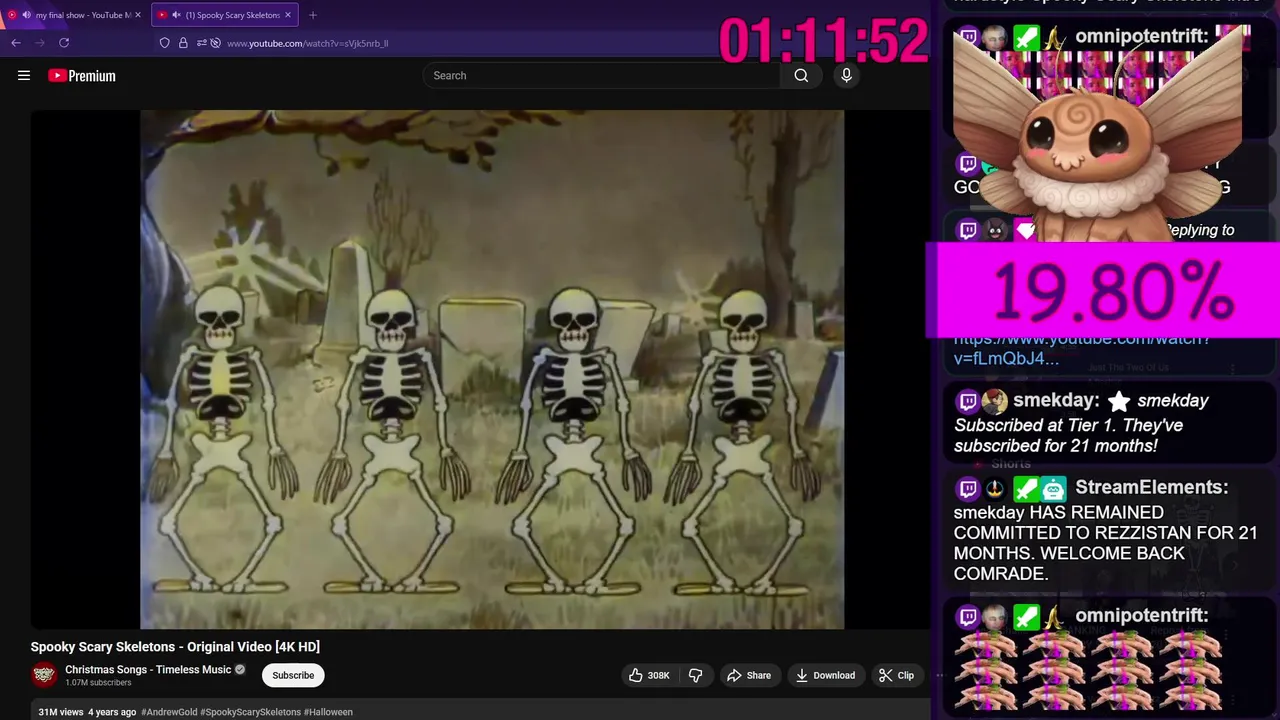Click Twitch badge beside StreamElements
Screen dimensions: 1280x720
pyautogui.click(x=968, y=489)
